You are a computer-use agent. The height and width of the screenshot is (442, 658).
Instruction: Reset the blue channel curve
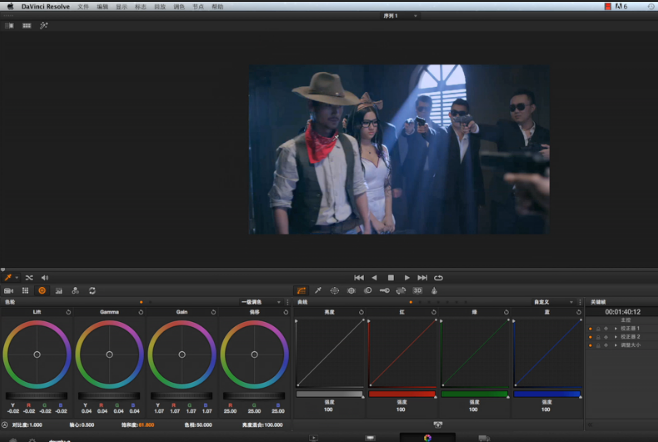[x=579, y=312]
